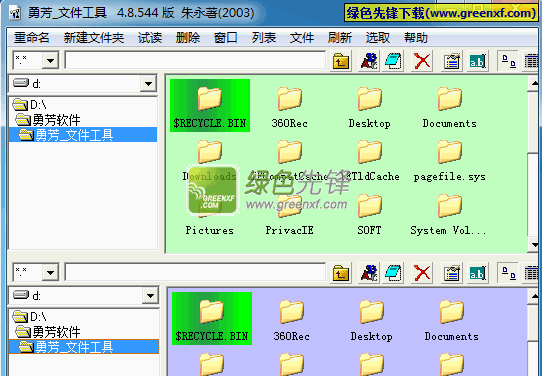Click the 'a.b' rename icon in bottom toolbar

478,273
